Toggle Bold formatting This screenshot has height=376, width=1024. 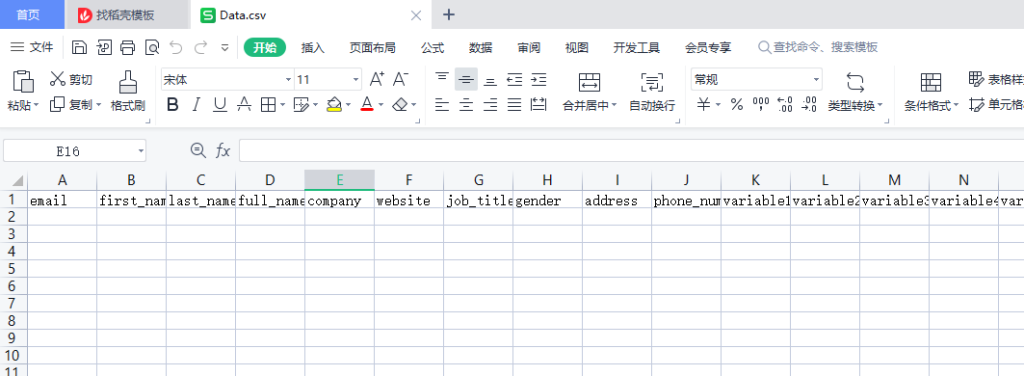pos(172,104)
